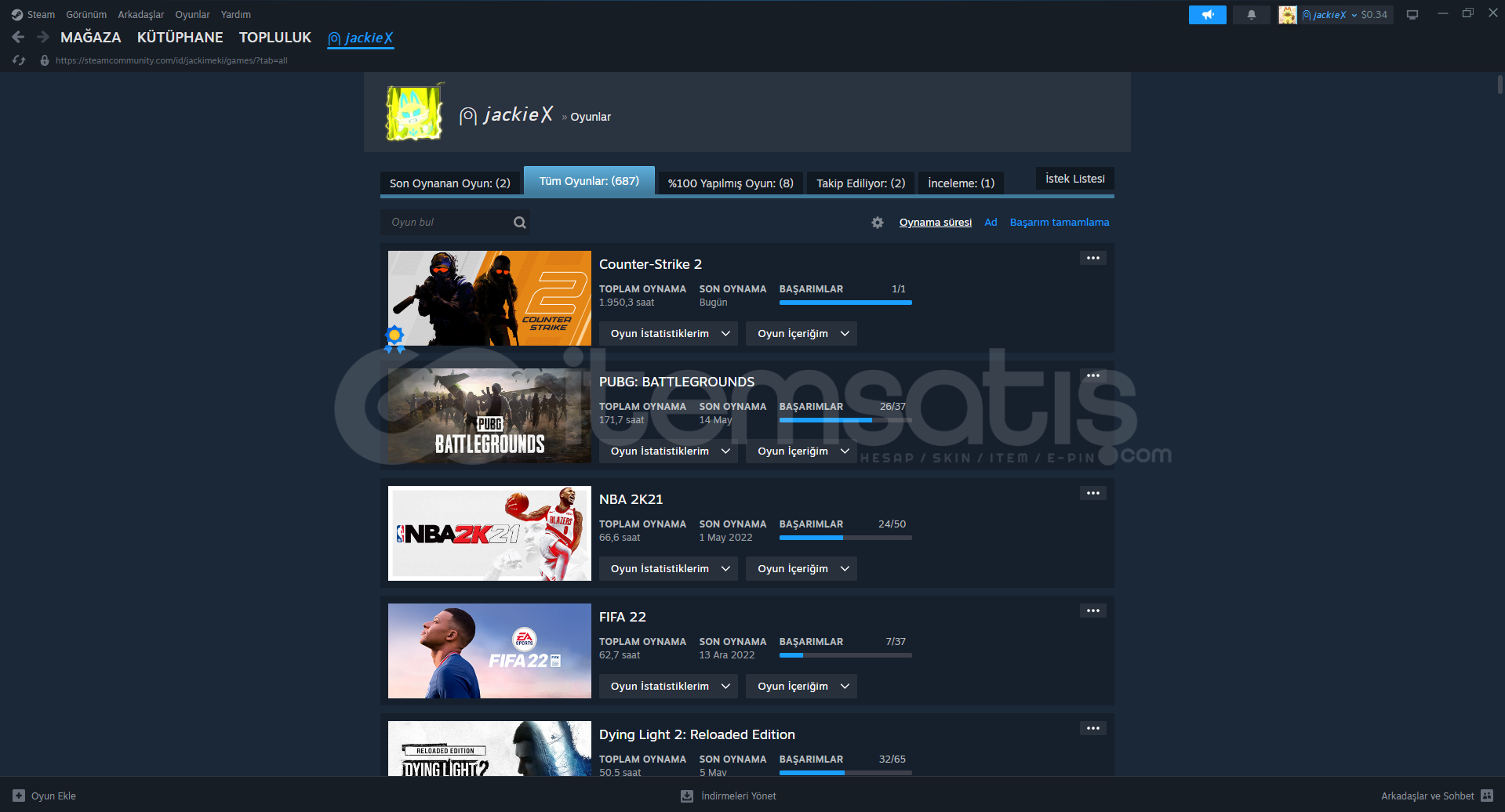
Task: Expand Oyun İstatistiklerim for PUBG: BATTLEGROUNDS
Action: point(669,451)
